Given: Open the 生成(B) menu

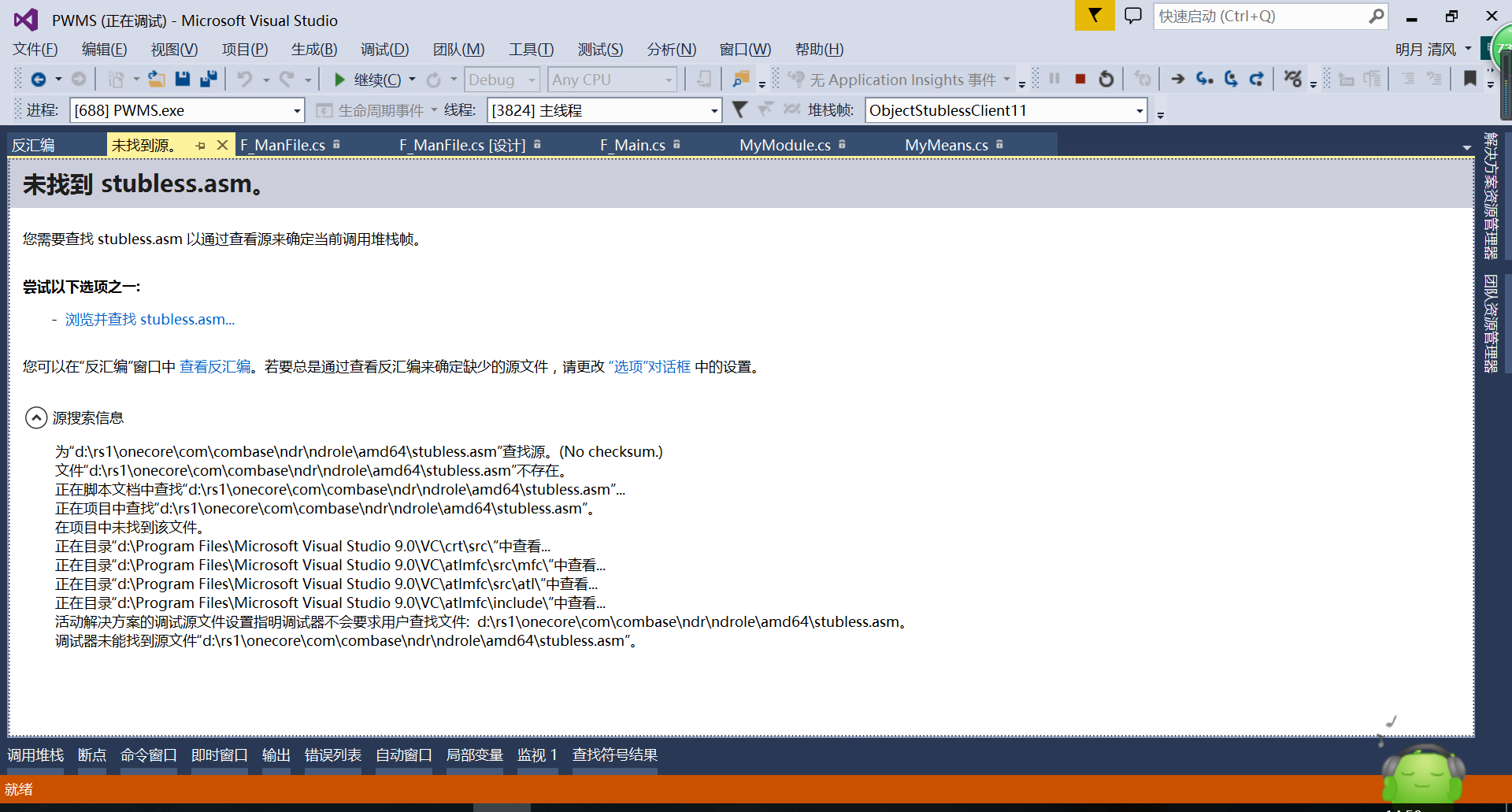Looking at the screenshot, I should tap(314, 50).
